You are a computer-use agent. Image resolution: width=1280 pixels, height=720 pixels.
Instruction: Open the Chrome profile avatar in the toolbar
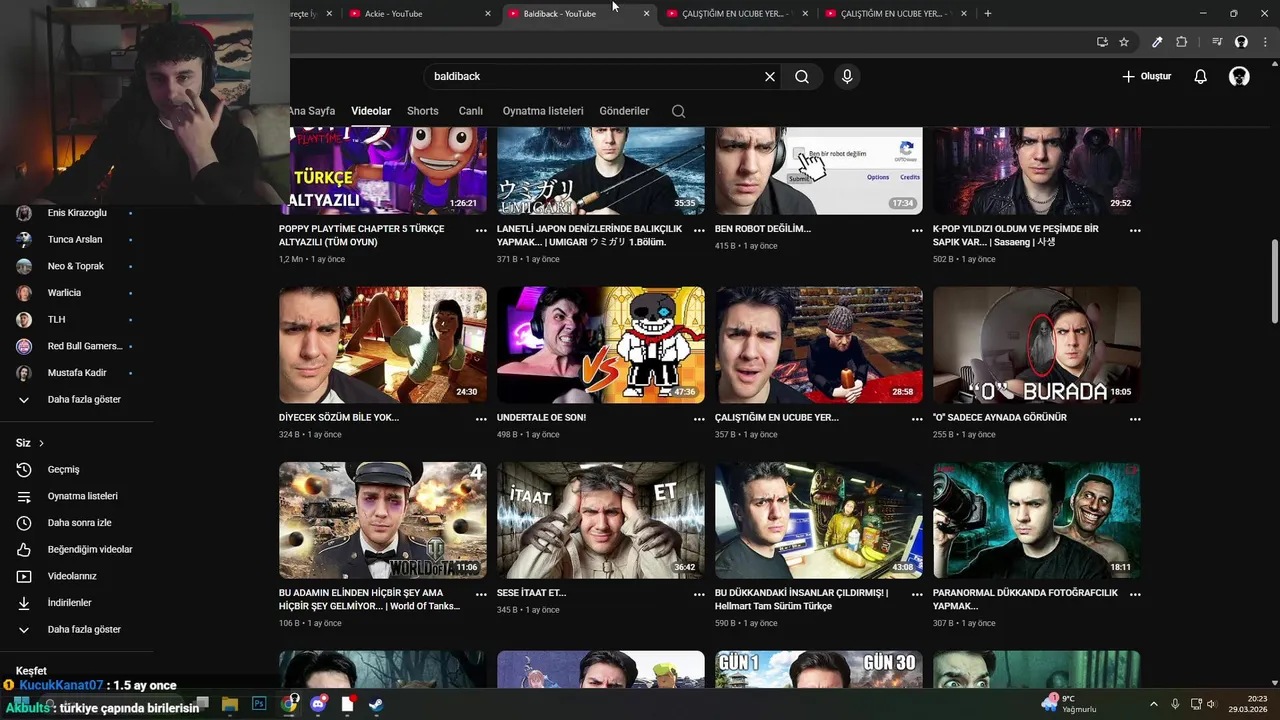[1241, 42]
